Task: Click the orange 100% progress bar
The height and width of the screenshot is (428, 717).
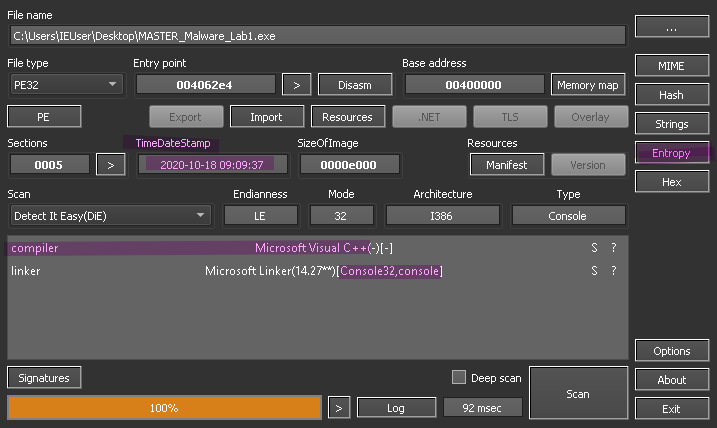Action: pos(165,408)
